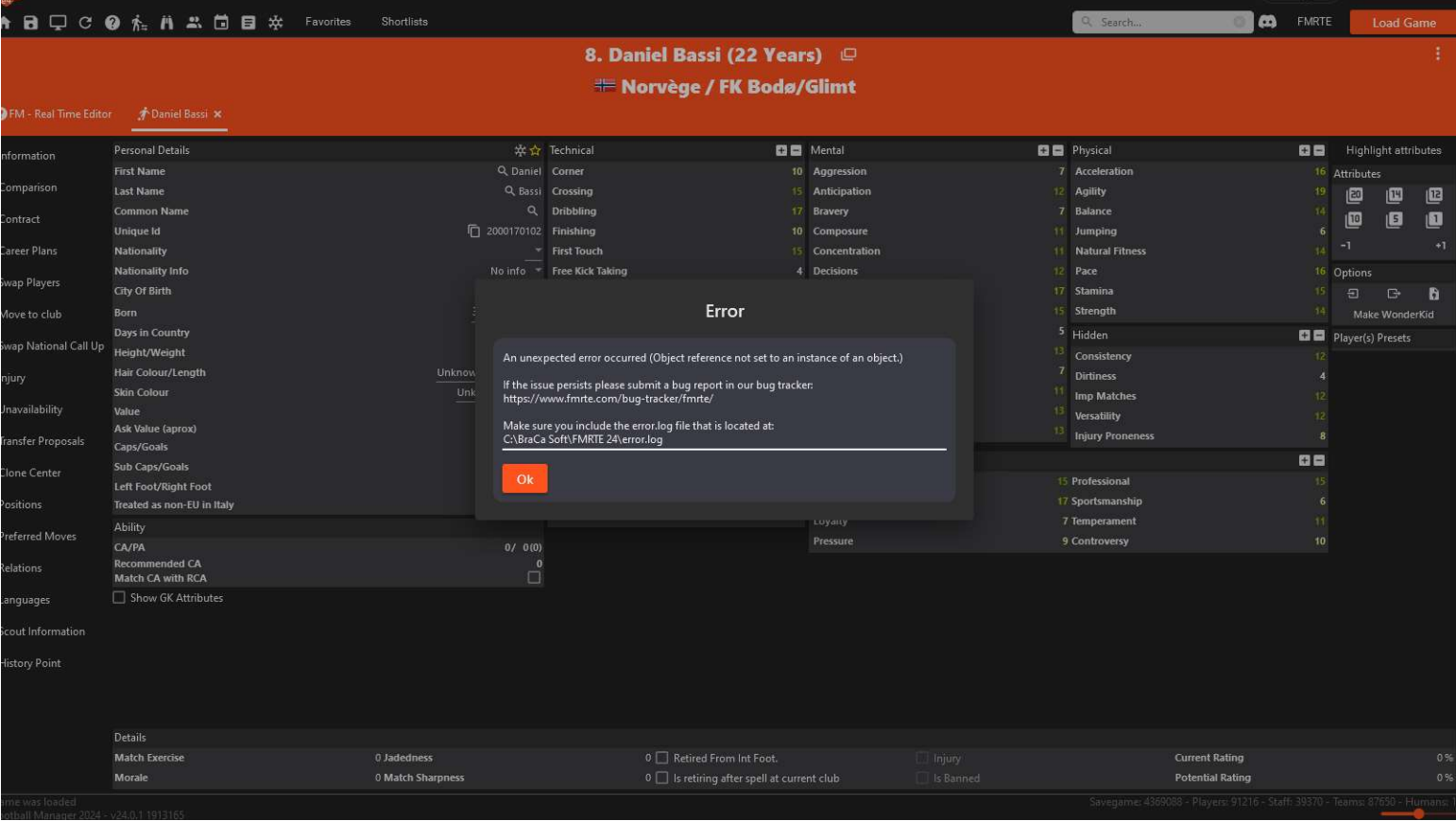Click the export player icon under Options

pyautogui.click(x=1394, y=294)
